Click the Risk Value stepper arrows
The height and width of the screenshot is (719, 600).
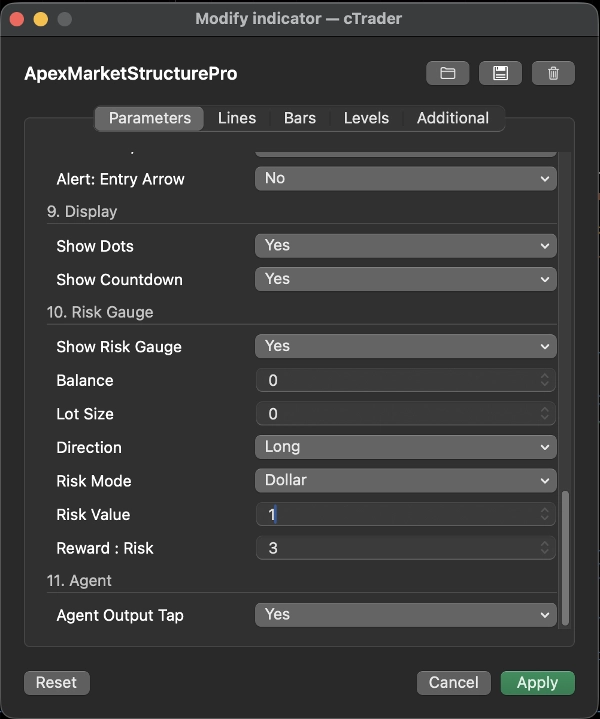(x=544, y=514)
